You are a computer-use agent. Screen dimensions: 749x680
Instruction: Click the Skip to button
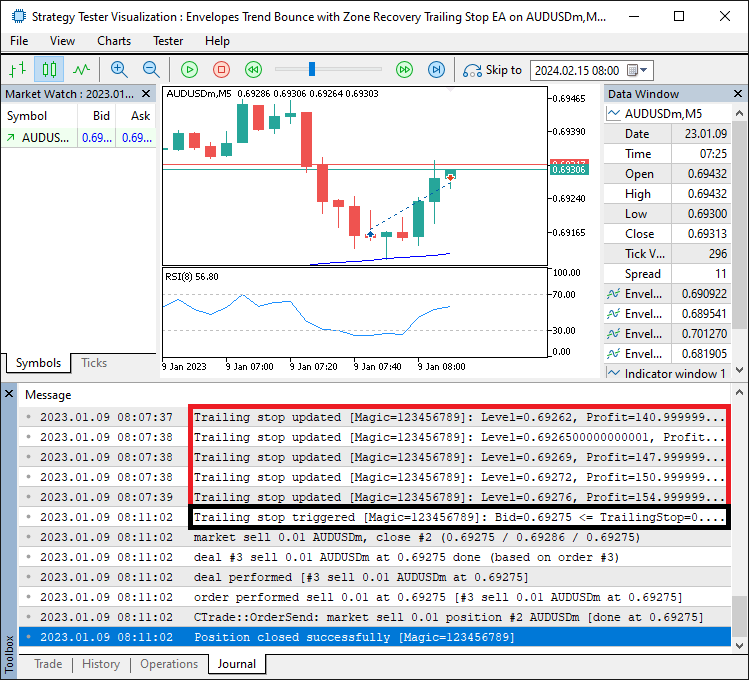492,70
